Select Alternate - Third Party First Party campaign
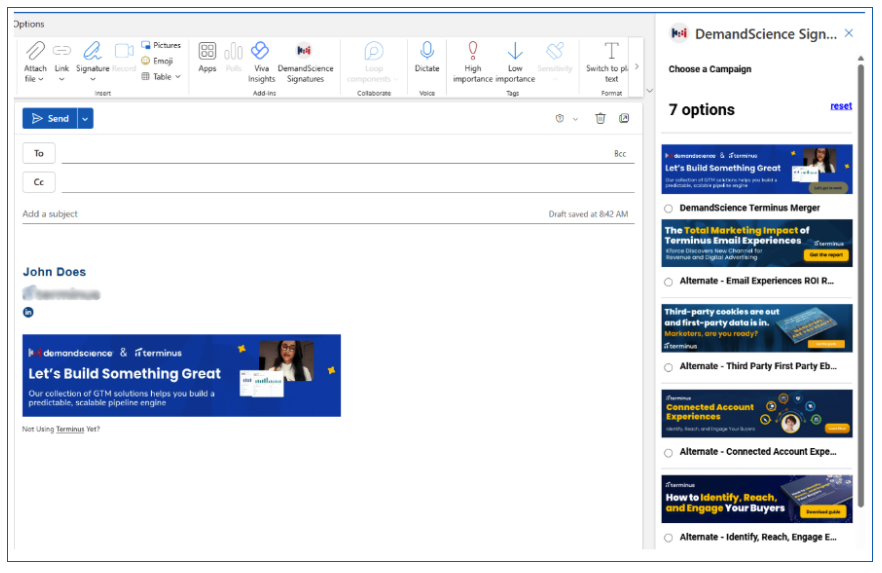 point(668,368)
